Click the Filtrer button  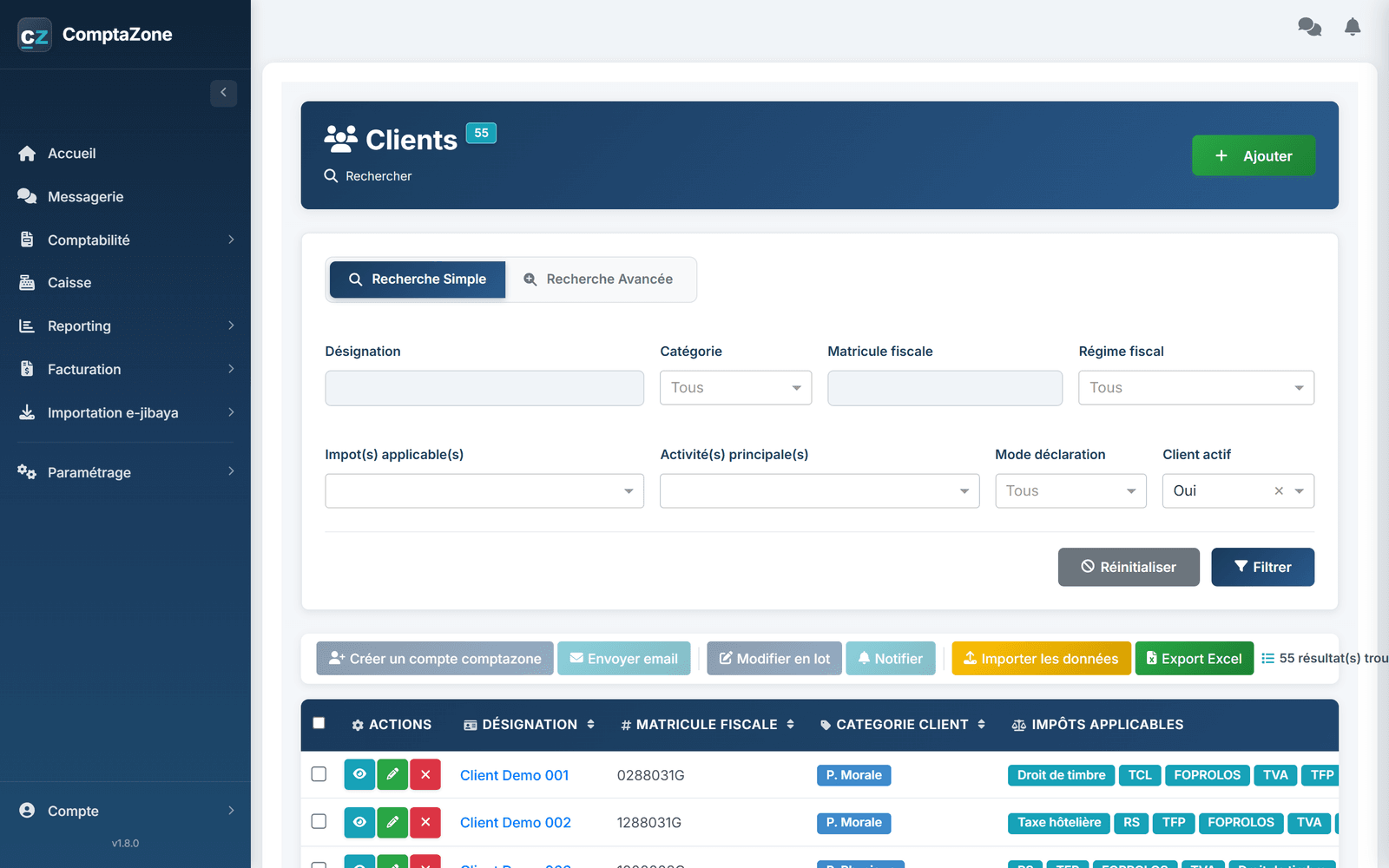coord(1262,567)
